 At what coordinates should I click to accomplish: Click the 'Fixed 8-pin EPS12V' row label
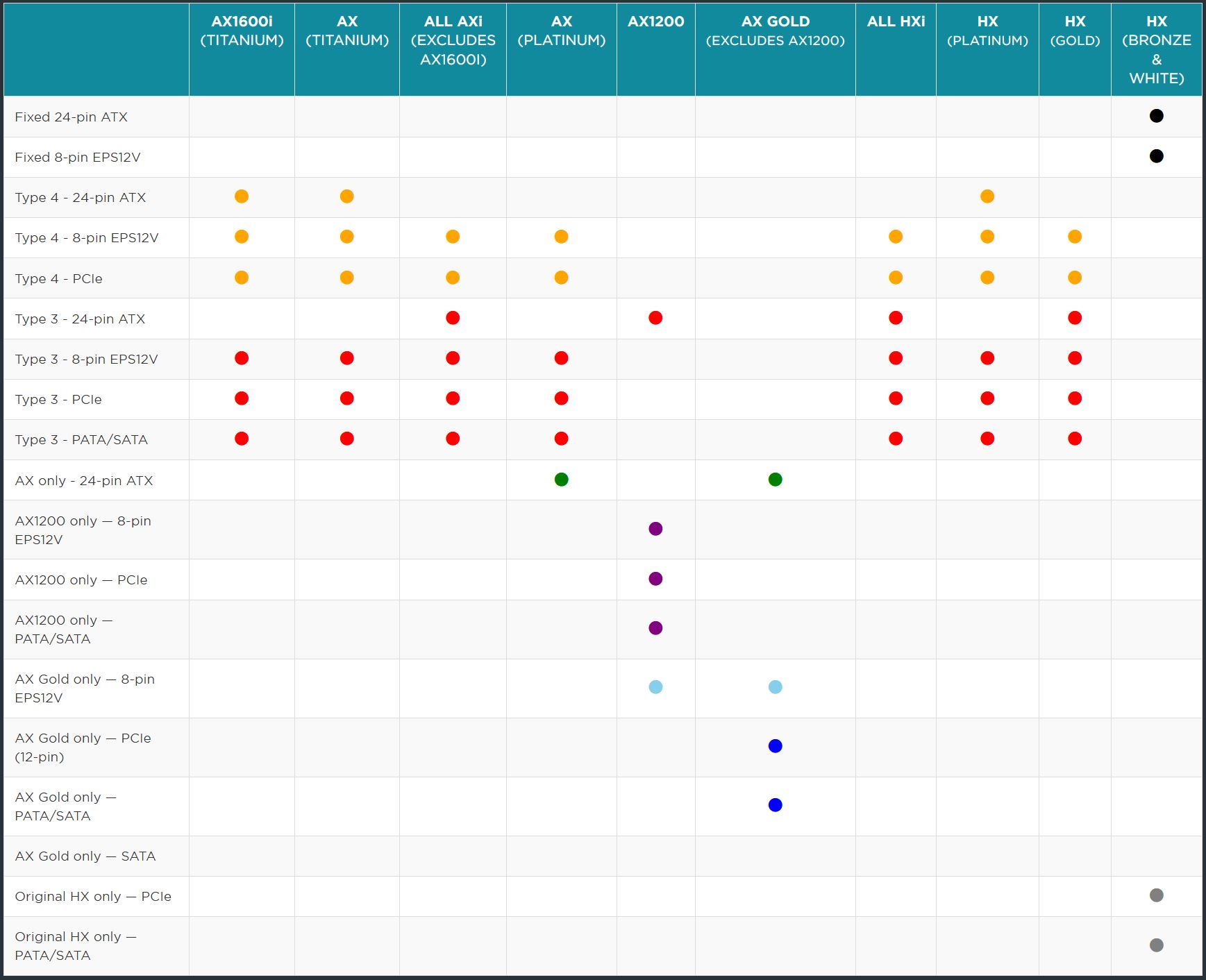(78, 157)
